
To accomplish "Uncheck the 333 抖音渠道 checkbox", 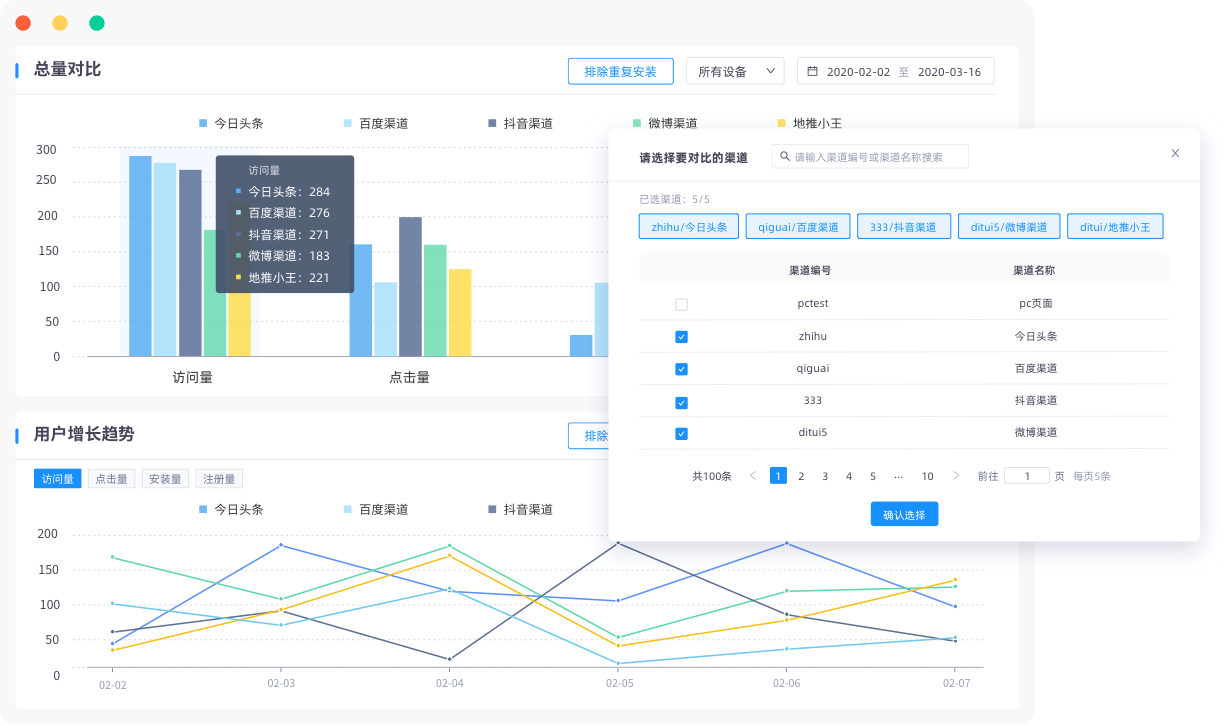I will pos(681,402).
